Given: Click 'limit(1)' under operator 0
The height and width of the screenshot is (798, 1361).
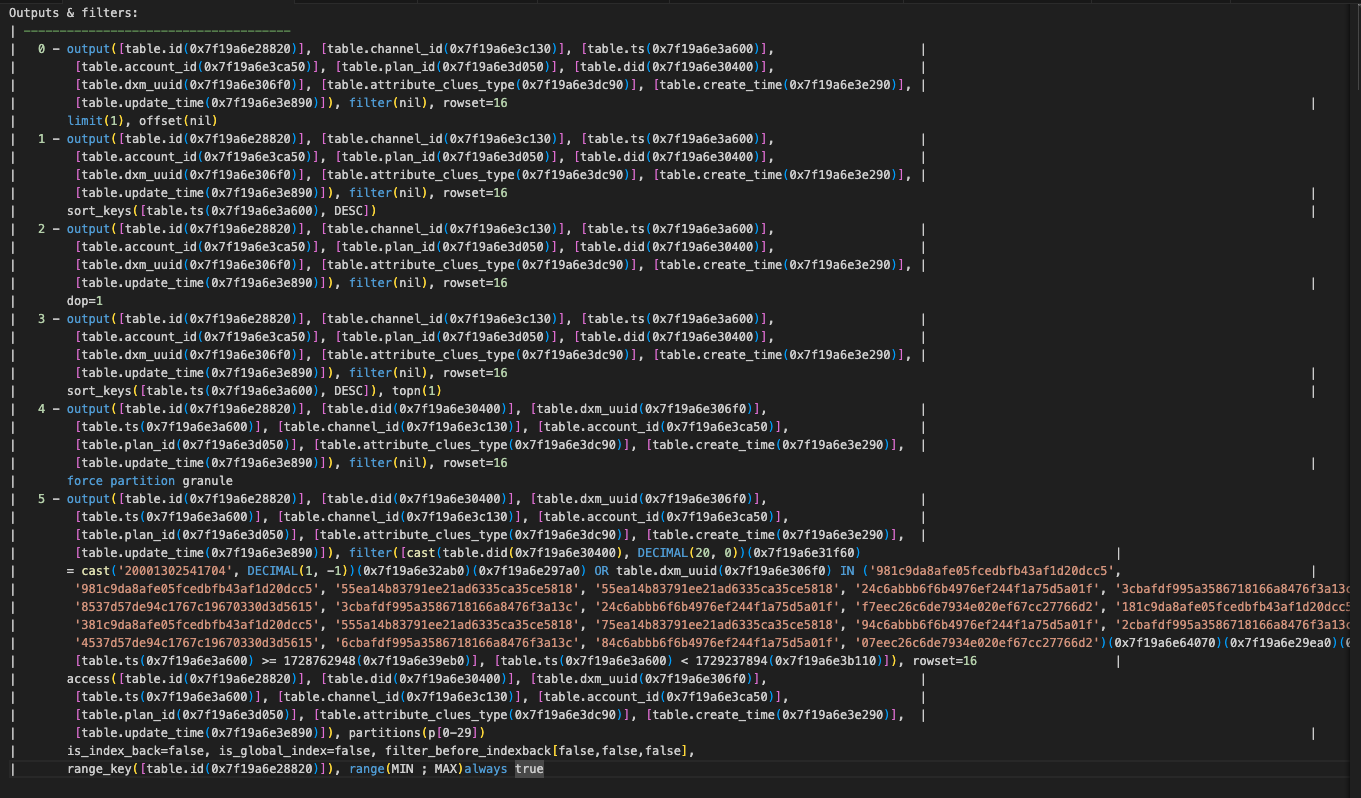Looking at the screenshot, I should pyautogui.click(x=96, y=120).
